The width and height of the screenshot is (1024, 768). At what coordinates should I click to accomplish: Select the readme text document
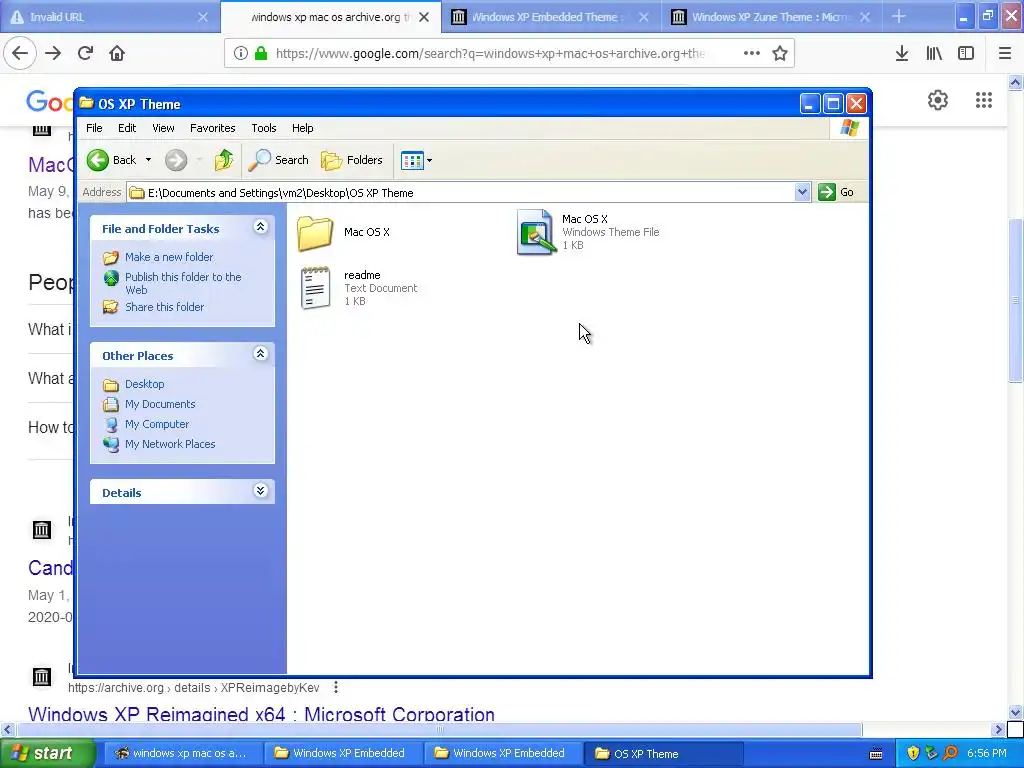tap(315, 287)
